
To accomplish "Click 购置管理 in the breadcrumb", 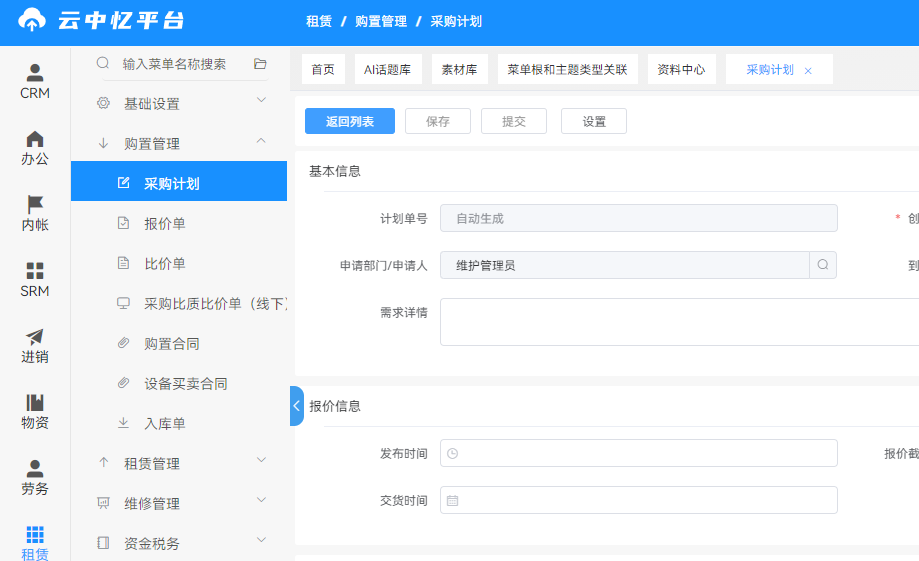I will coord(381,22).
